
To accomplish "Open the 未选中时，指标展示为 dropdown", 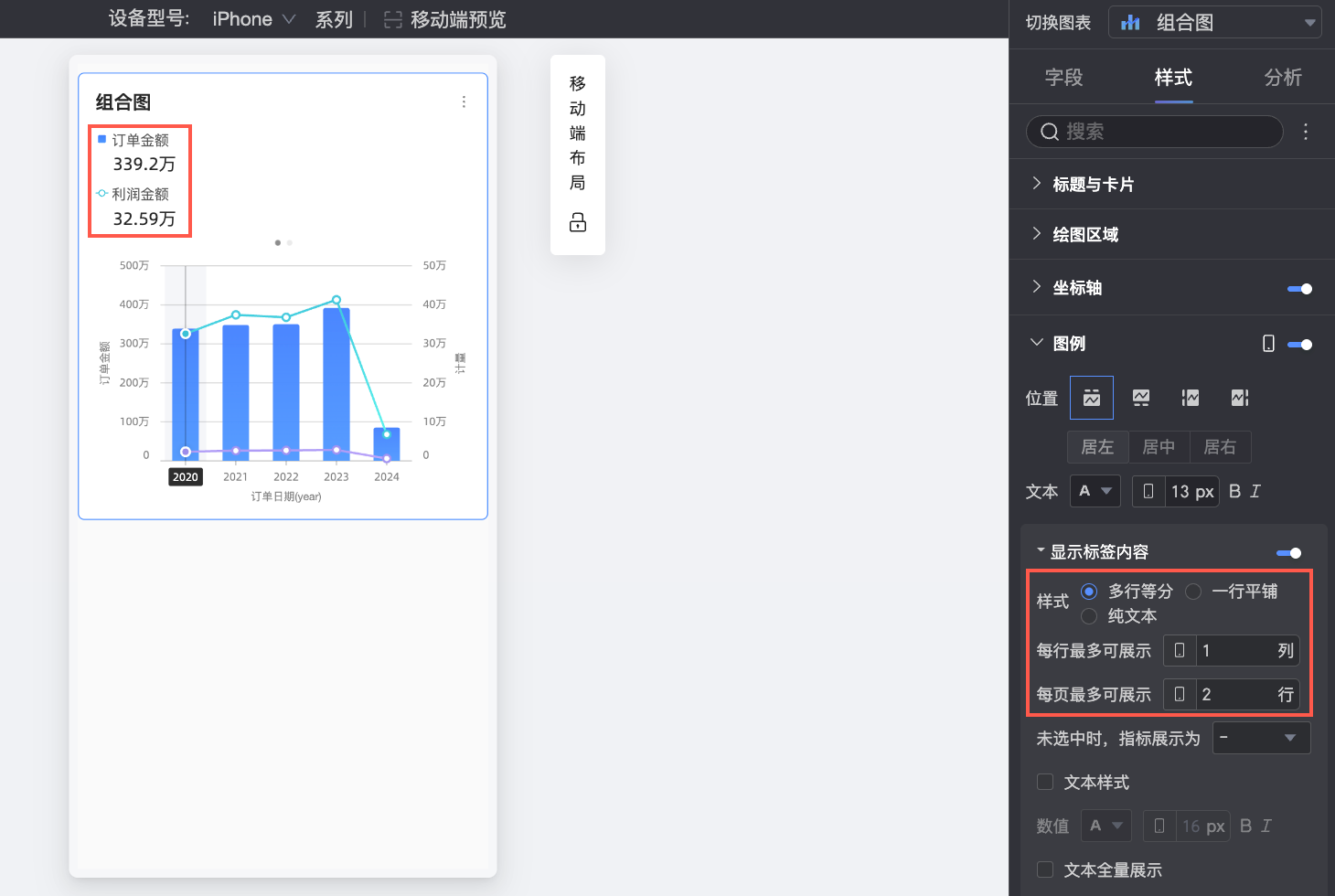I will point(1262,738).
